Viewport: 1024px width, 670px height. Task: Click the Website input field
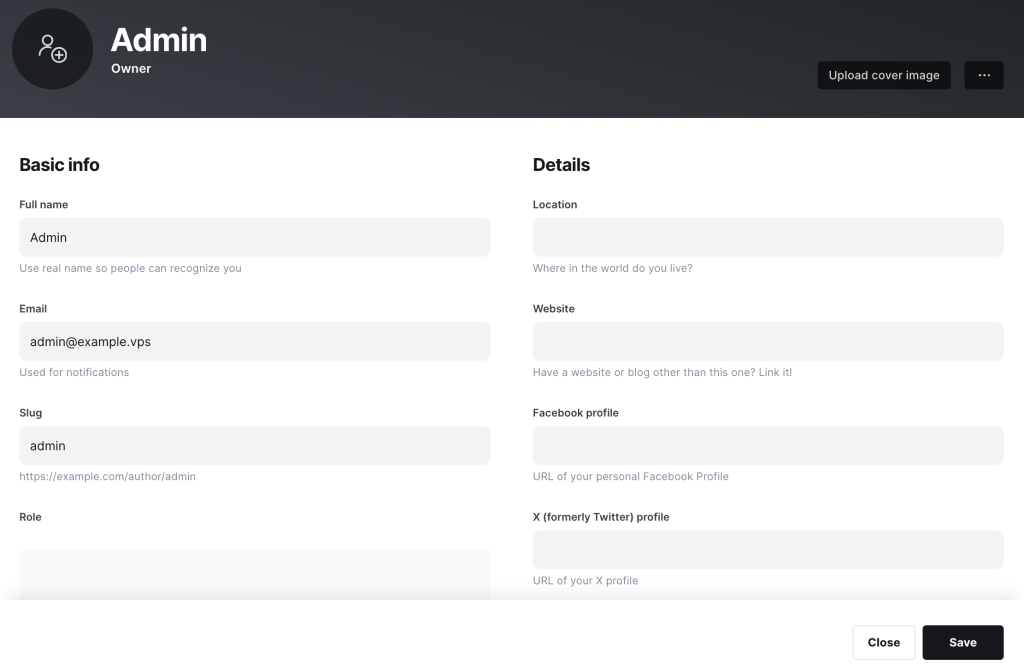point(767,341)
